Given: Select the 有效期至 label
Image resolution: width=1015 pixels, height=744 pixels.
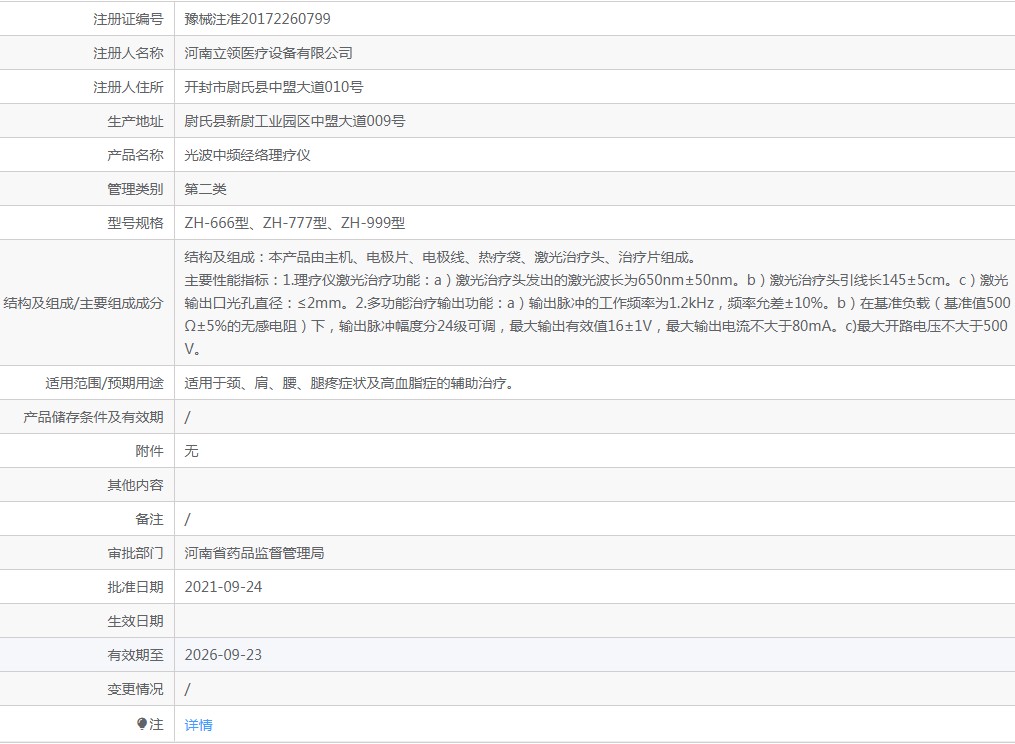Looking at the screenshot, I should tap(135, 655).
